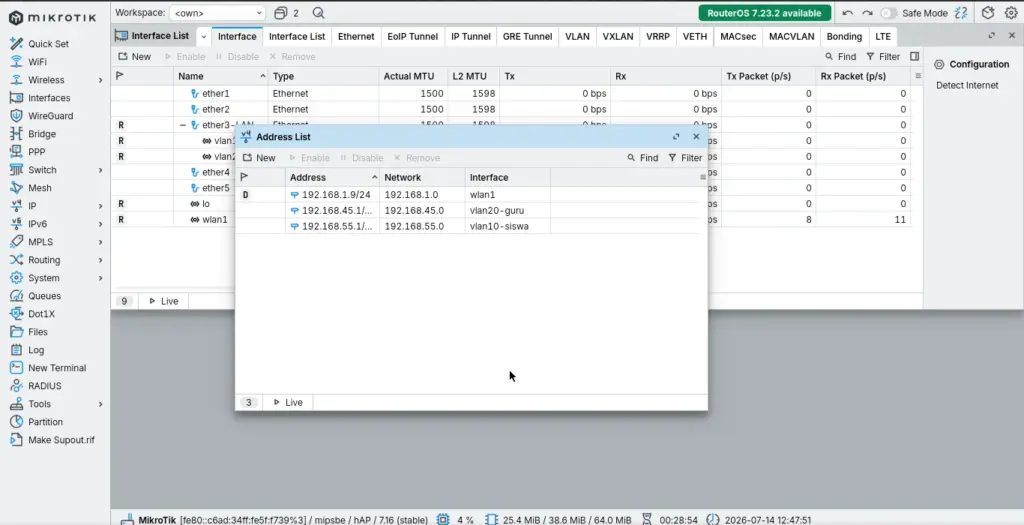The image size is (1024, 525).
Task: Switch to the Bonding tab
Action: pos(844,37)
